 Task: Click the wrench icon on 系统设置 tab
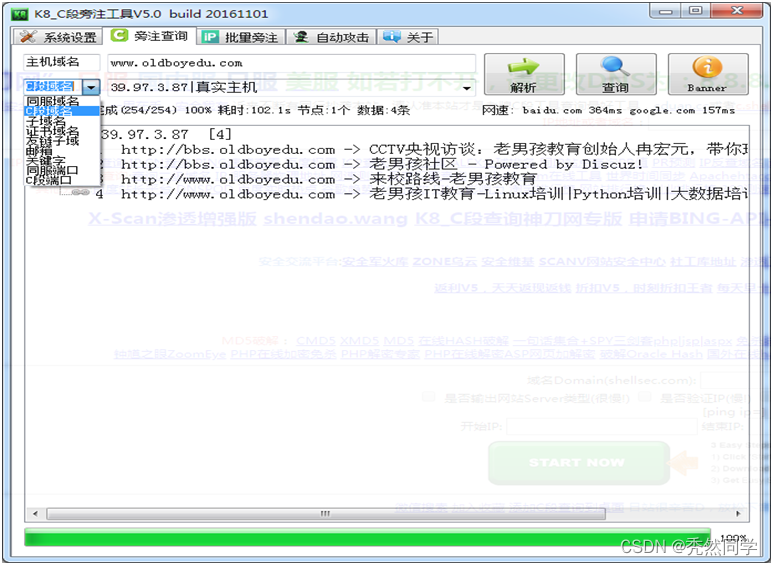coord(28,36)
